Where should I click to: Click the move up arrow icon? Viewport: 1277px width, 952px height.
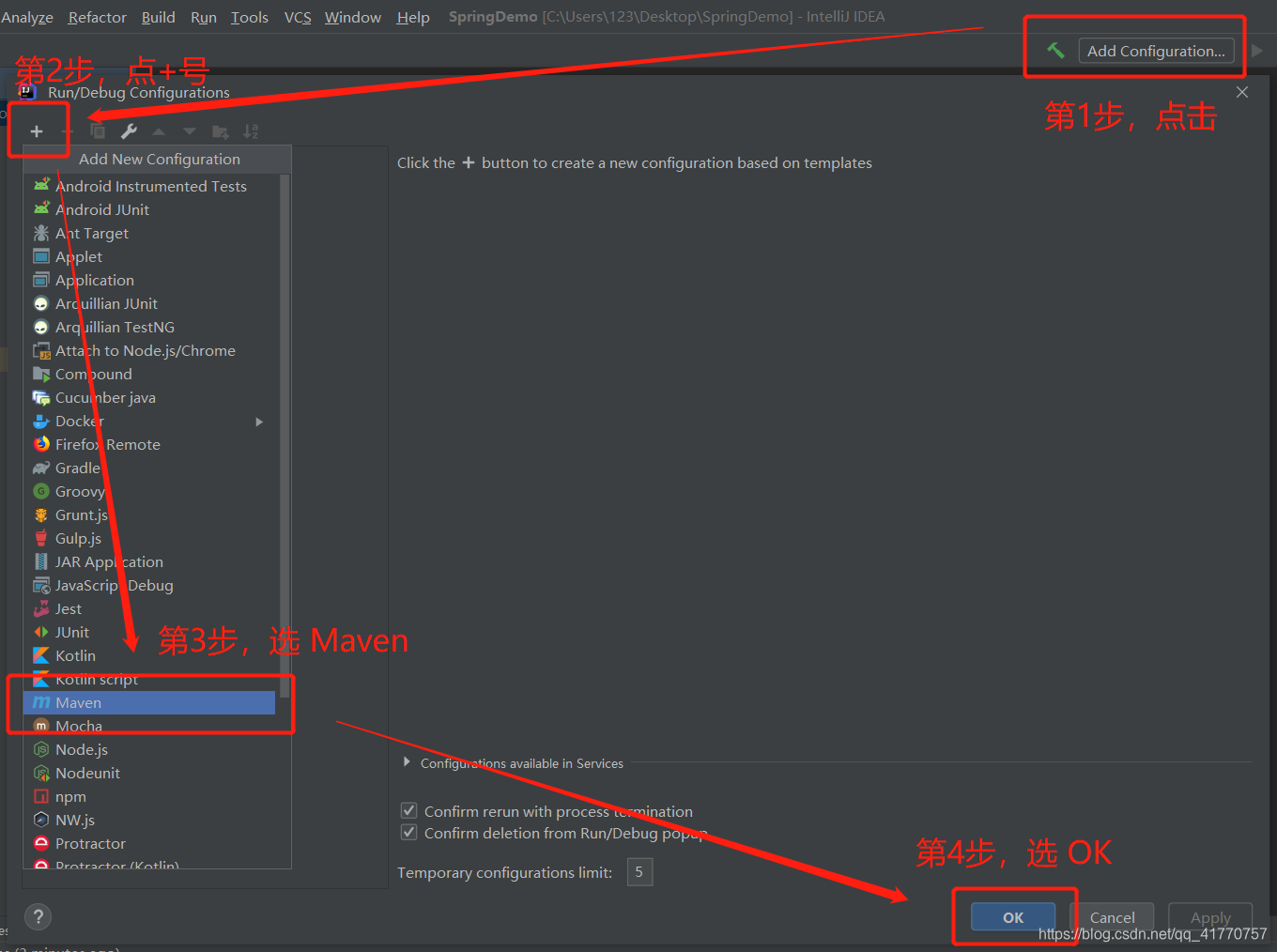[159, 131]
